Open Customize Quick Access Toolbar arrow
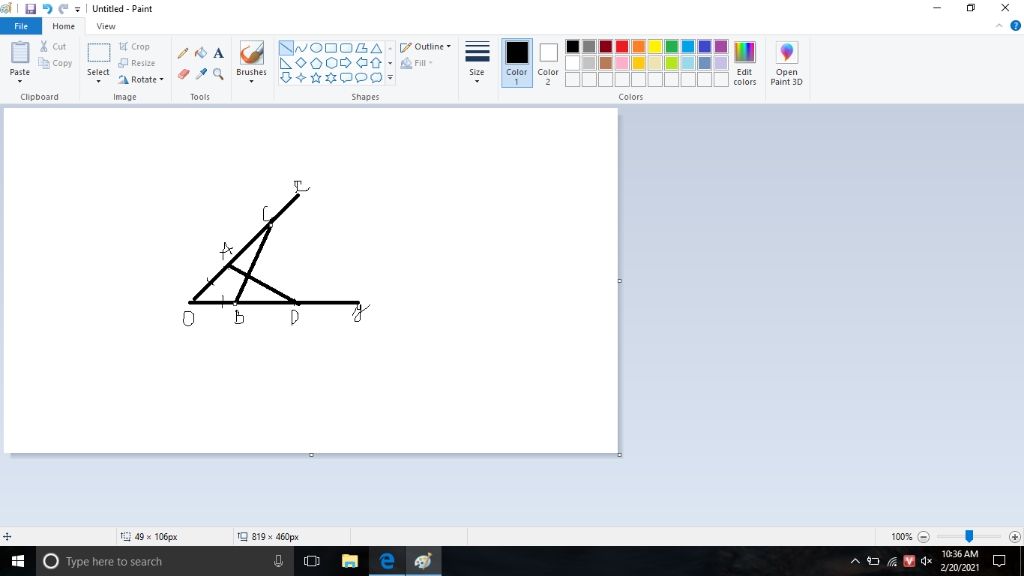This screenshot has width=1024, height=576. click(x=78, y=9)
